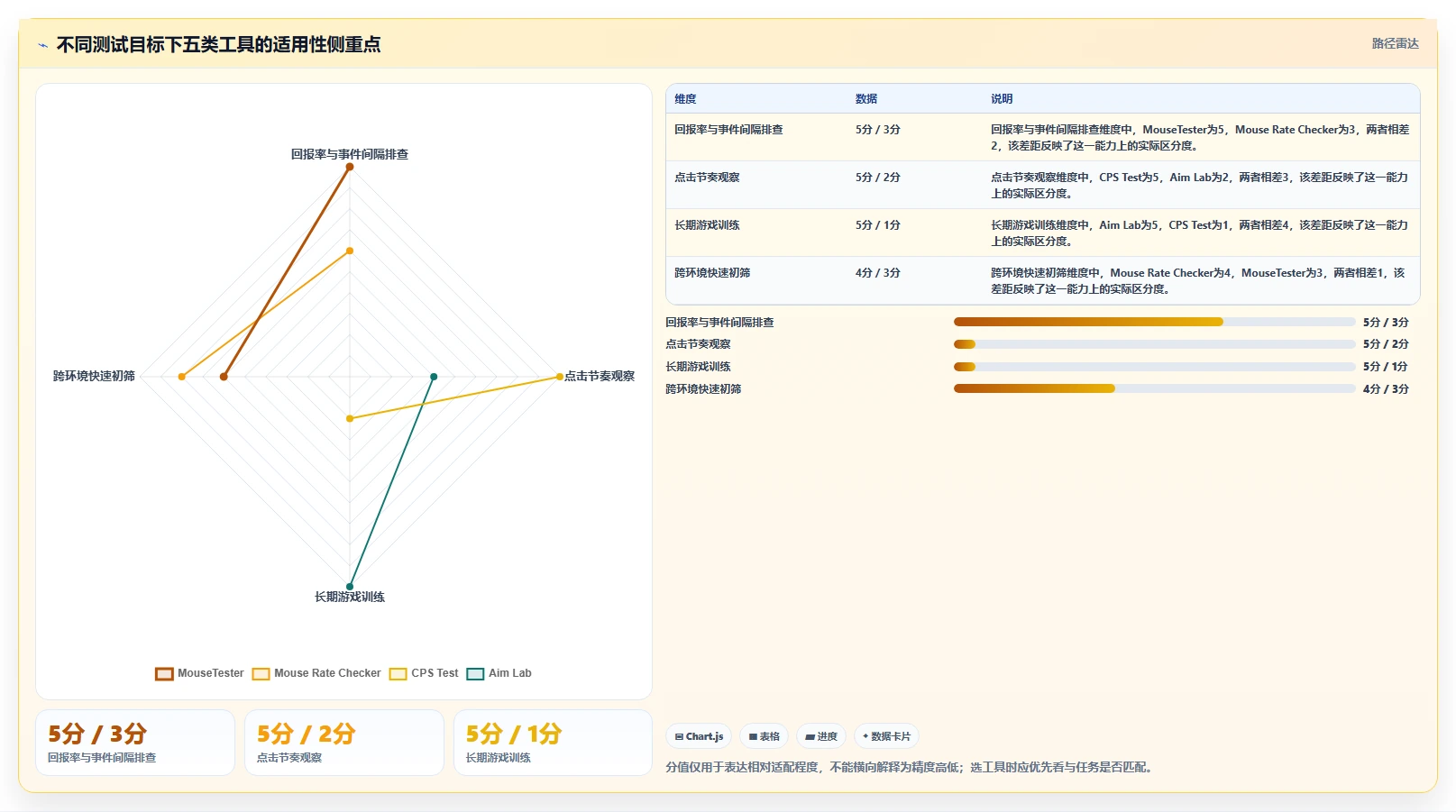Click the Chart.js tag chip

click(x=699, y=736)
